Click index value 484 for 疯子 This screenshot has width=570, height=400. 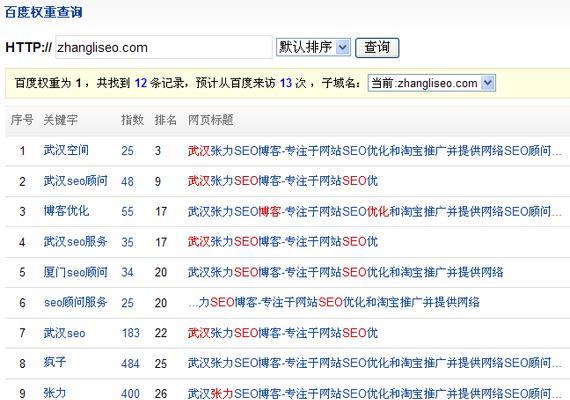131,363
